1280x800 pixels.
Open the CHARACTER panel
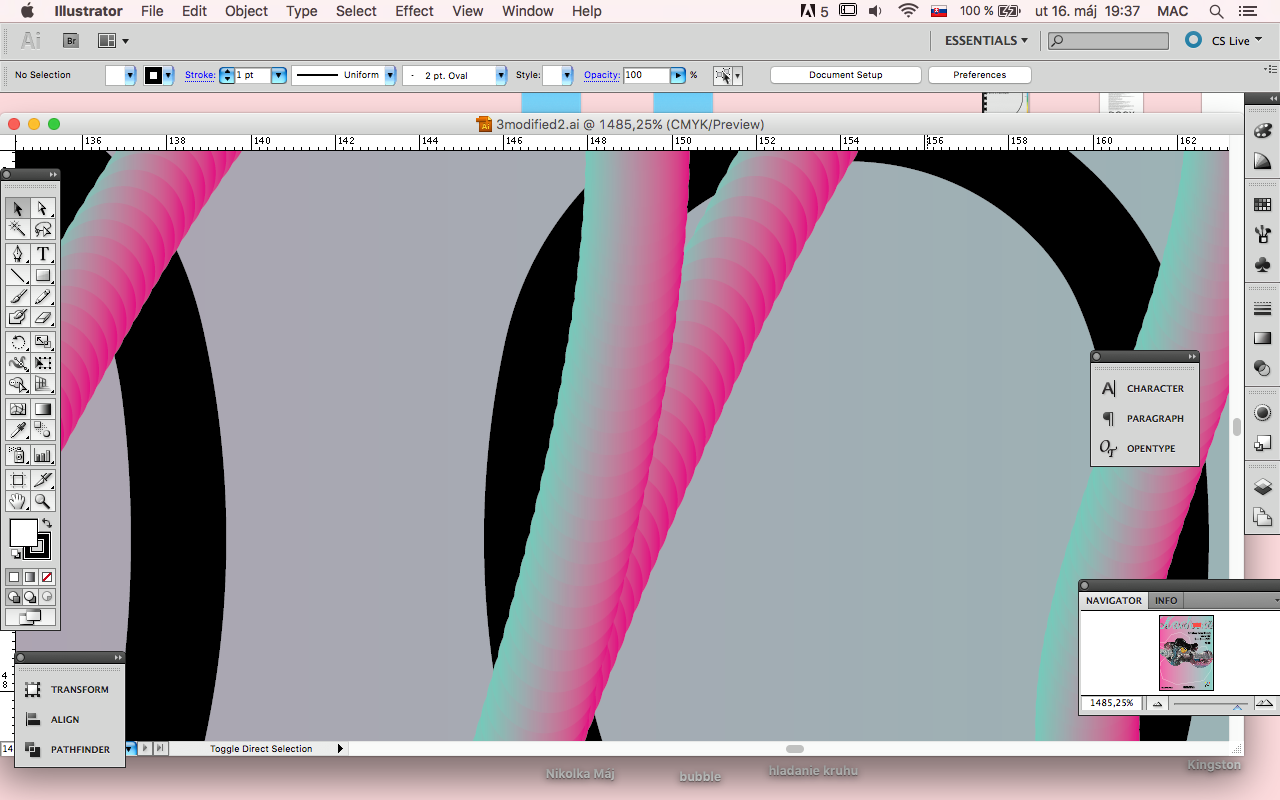point(1145,388)
